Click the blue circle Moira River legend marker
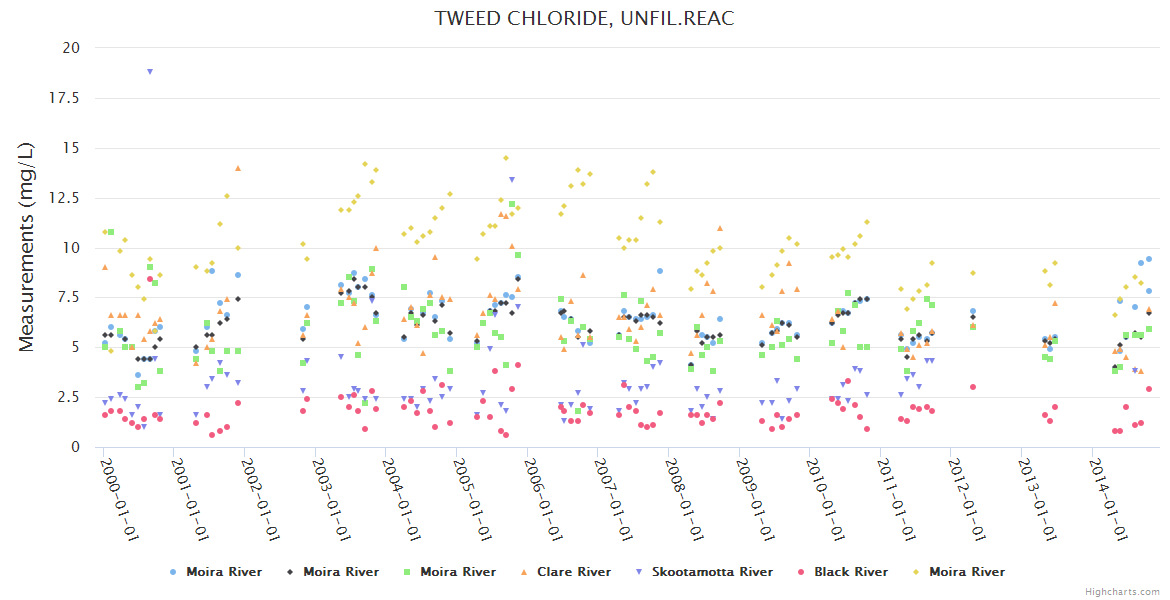1170x600 pixels. point(173,572)
